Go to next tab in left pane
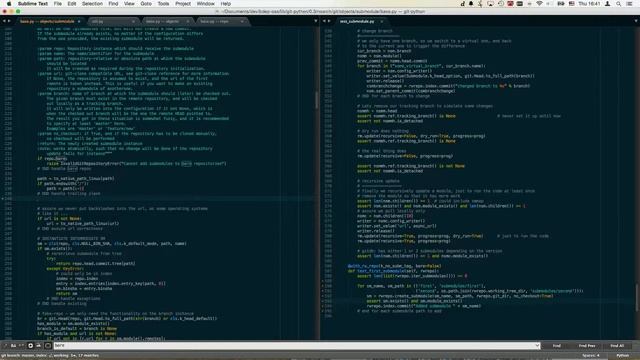 point(9,21)
